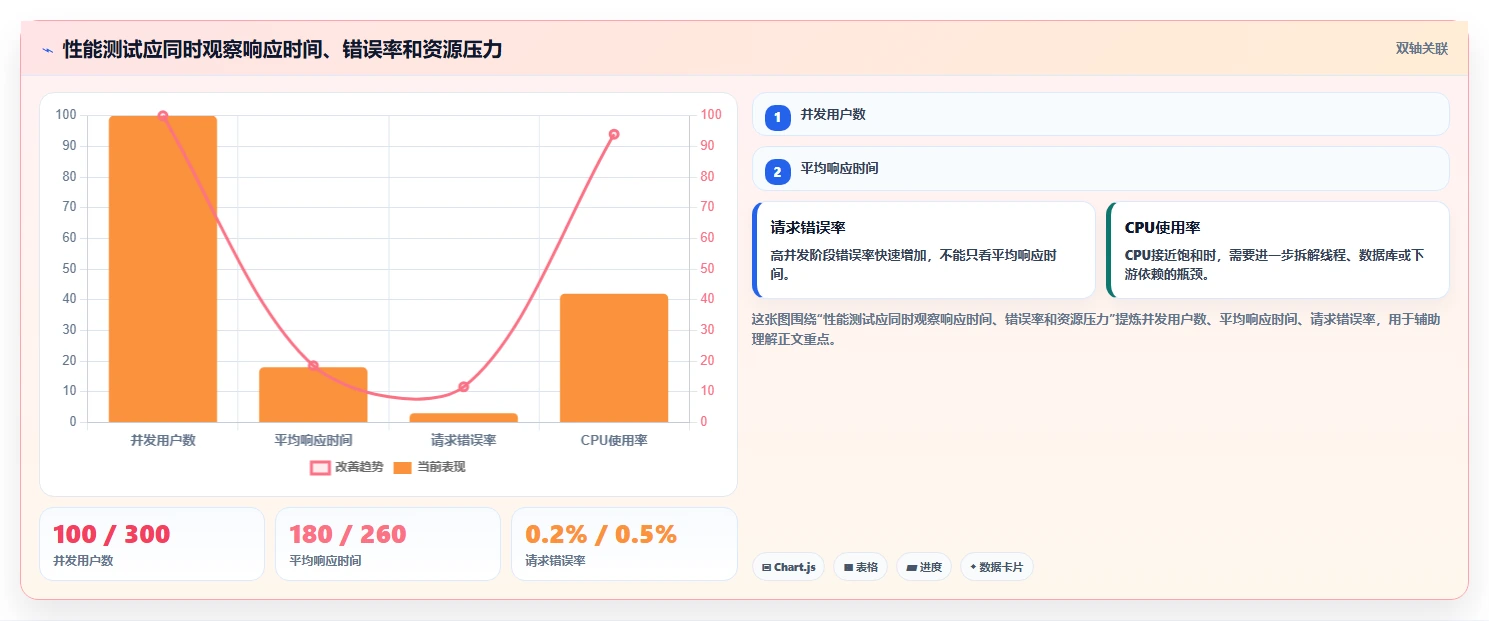Viewport: 1489px width, 621px height.
Task: Click the 180 / 260 平均响应时间 stat card
Action: (388, 544)
